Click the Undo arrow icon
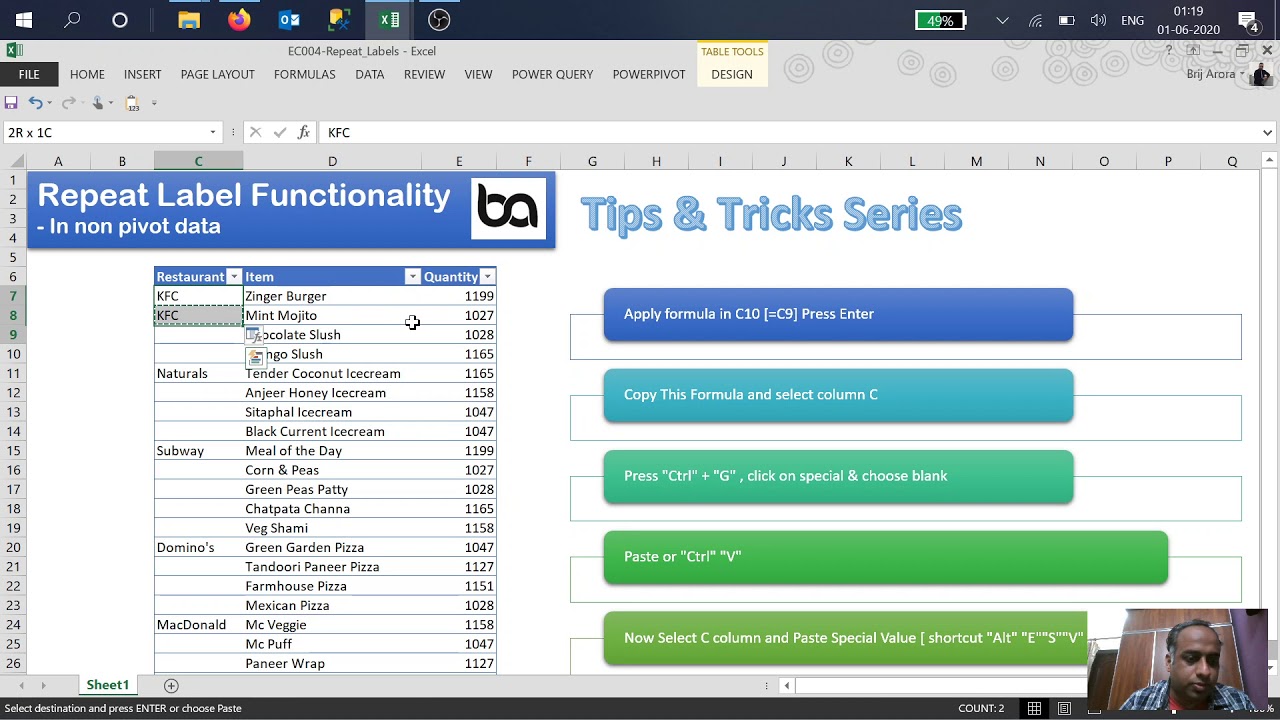Image resolution: width=1280 pixels, height=720 pixels. [35, 103]
